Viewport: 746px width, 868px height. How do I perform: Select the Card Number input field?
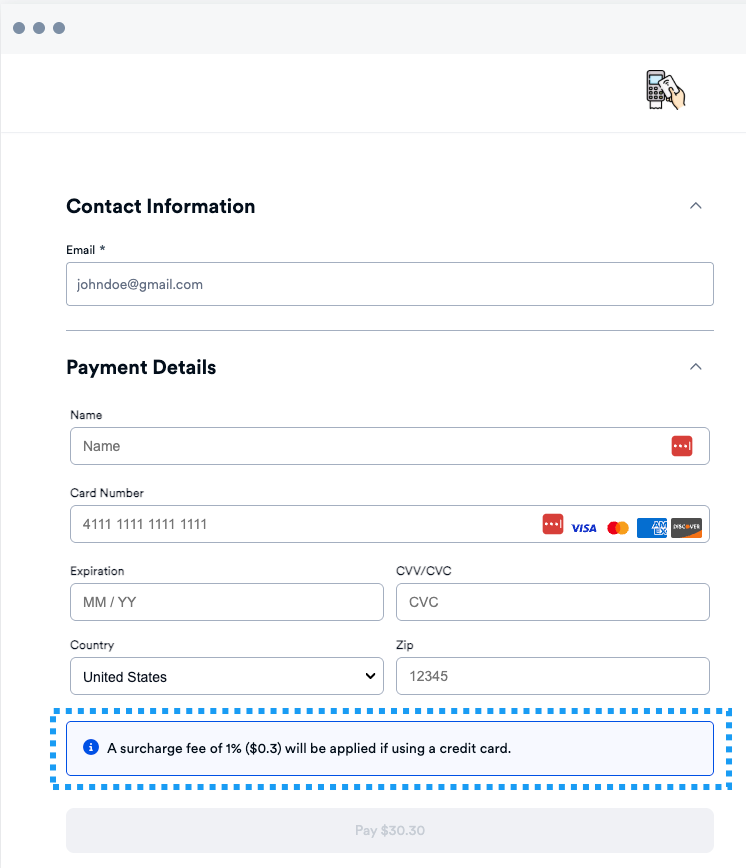tap(300, 524)
